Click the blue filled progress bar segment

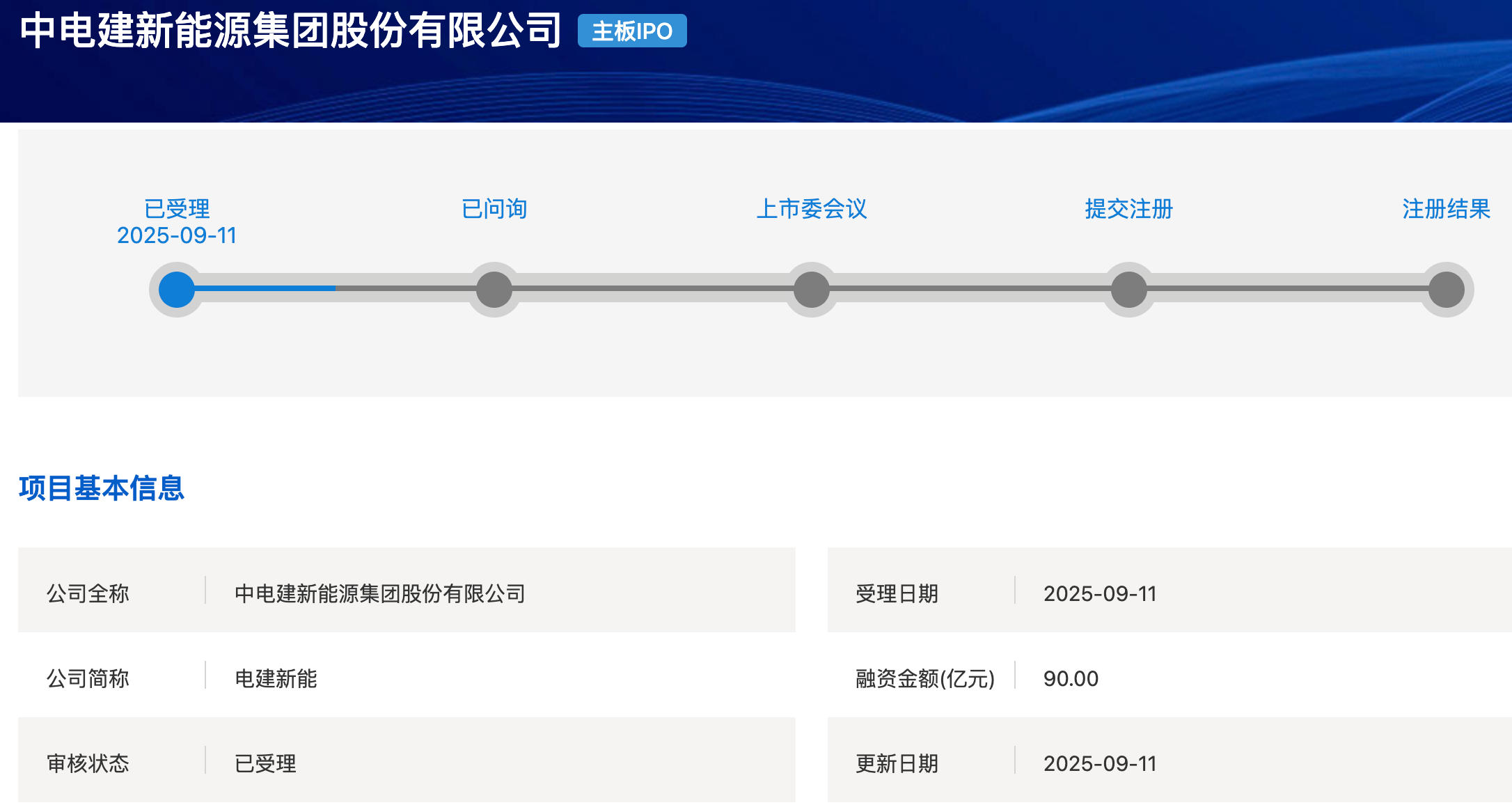(265, 288)
